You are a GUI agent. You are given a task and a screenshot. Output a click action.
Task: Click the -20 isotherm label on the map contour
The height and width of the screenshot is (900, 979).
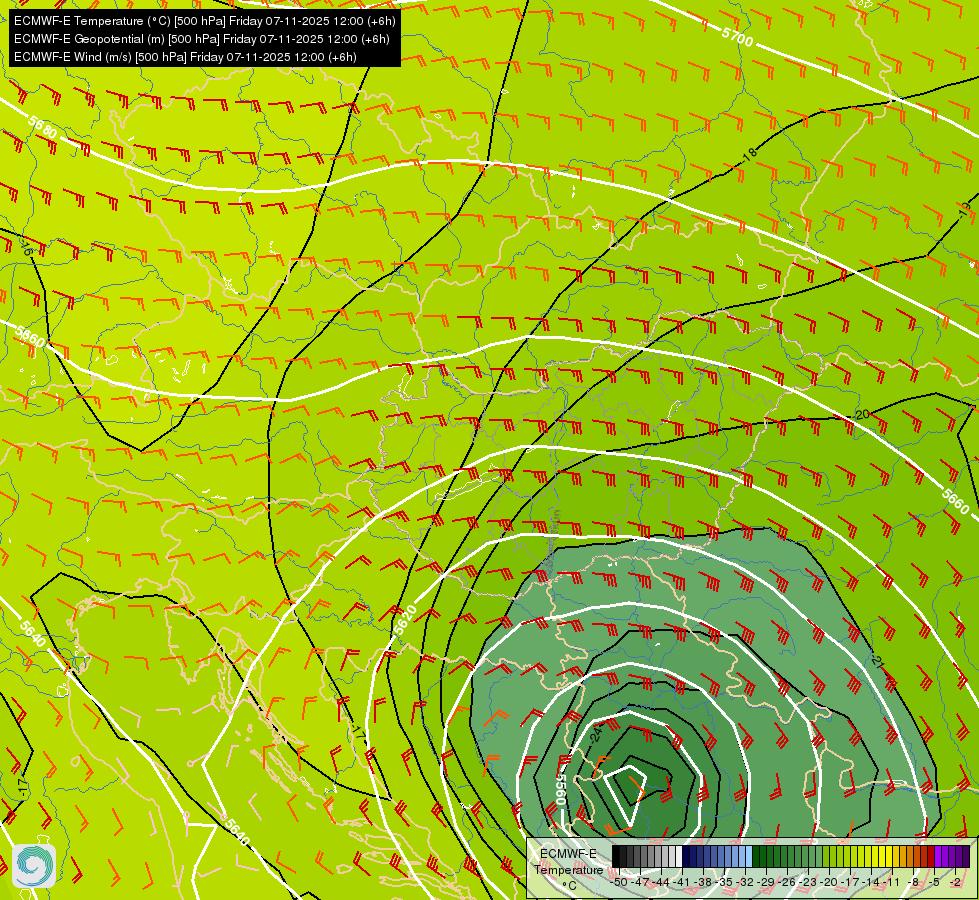click(861, 415)
